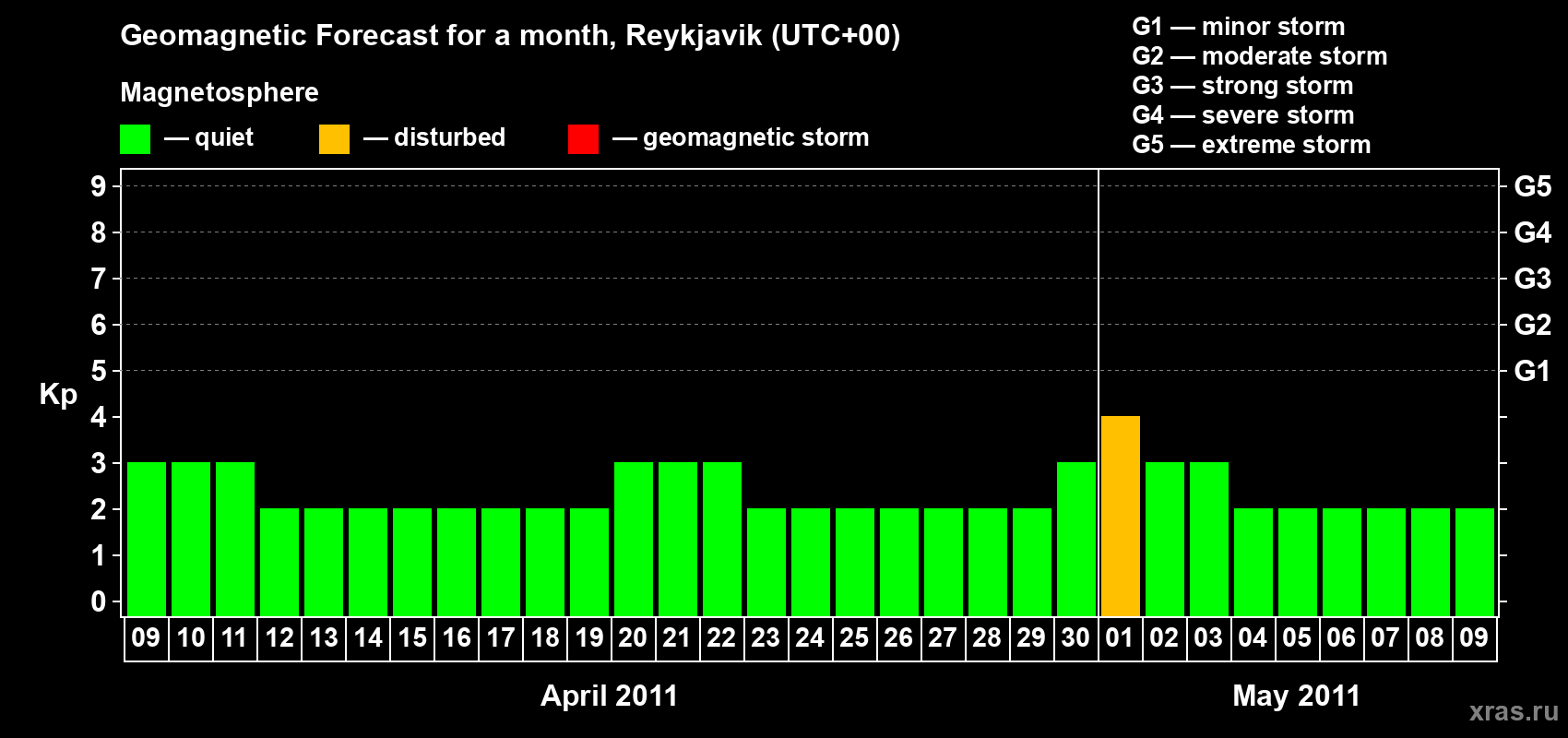Click date cell 21 under April
Screen dimensions: 1568x738
678,638
